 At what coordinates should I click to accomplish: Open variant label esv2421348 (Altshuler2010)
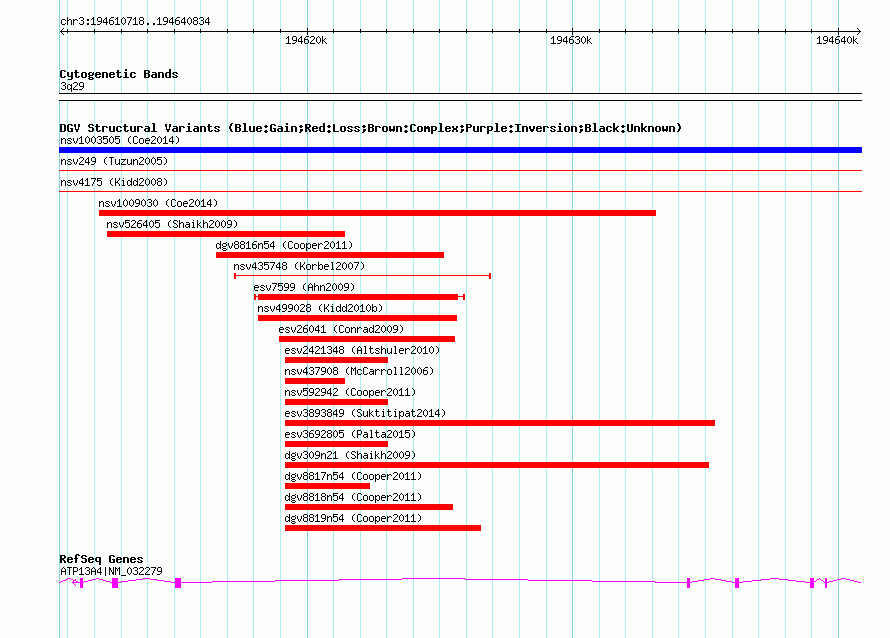362,350
